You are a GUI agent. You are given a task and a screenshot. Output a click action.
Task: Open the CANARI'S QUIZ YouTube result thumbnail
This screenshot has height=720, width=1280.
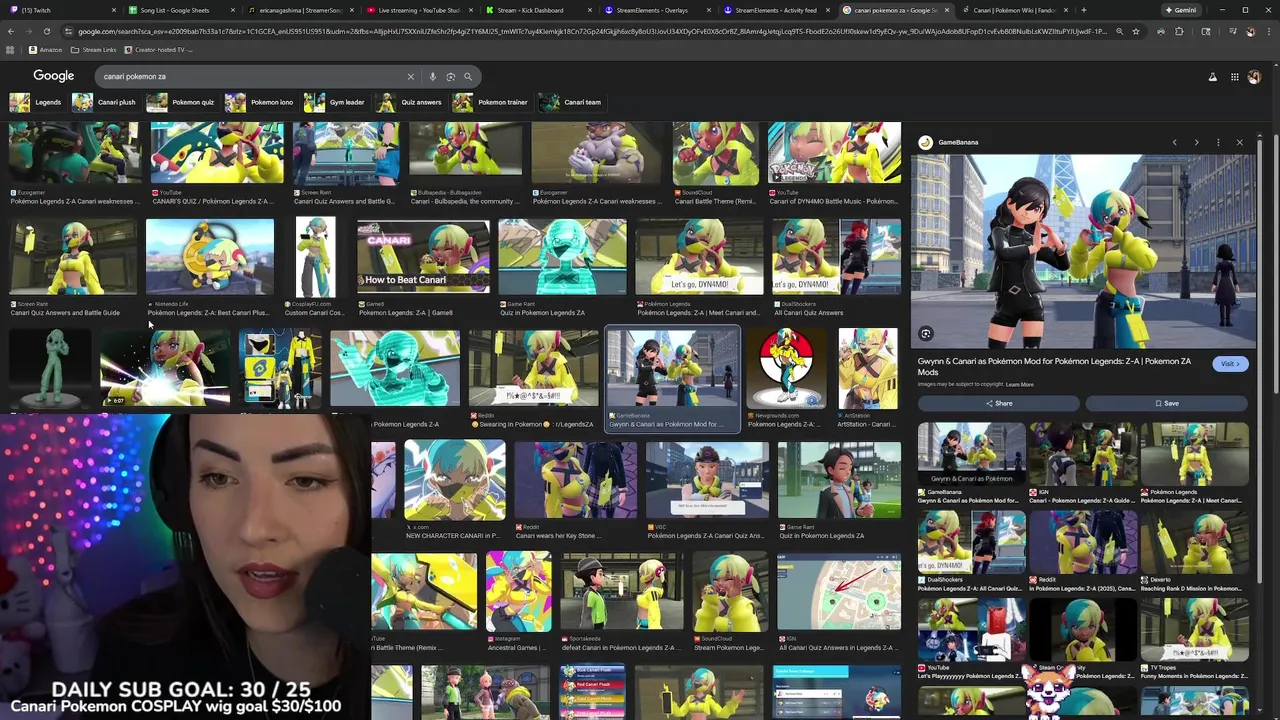click(217, 153)
